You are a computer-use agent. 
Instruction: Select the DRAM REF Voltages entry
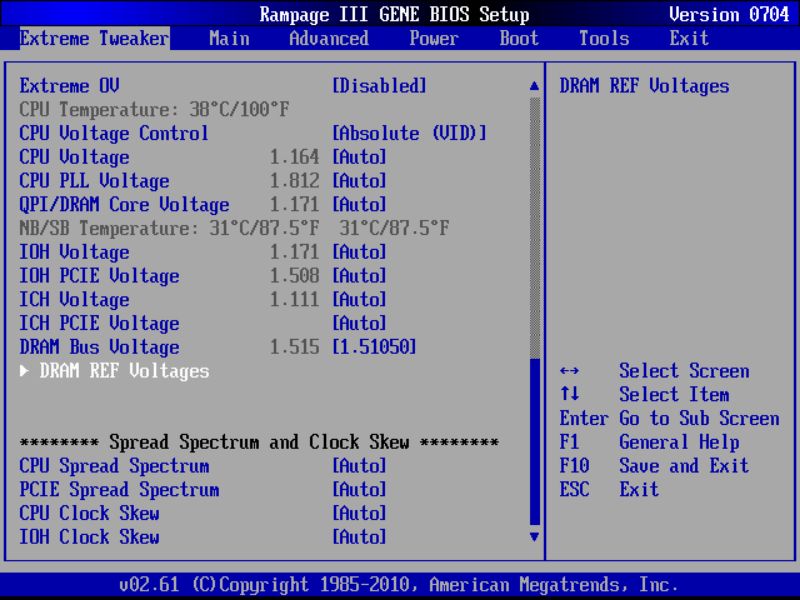point(124,371)
